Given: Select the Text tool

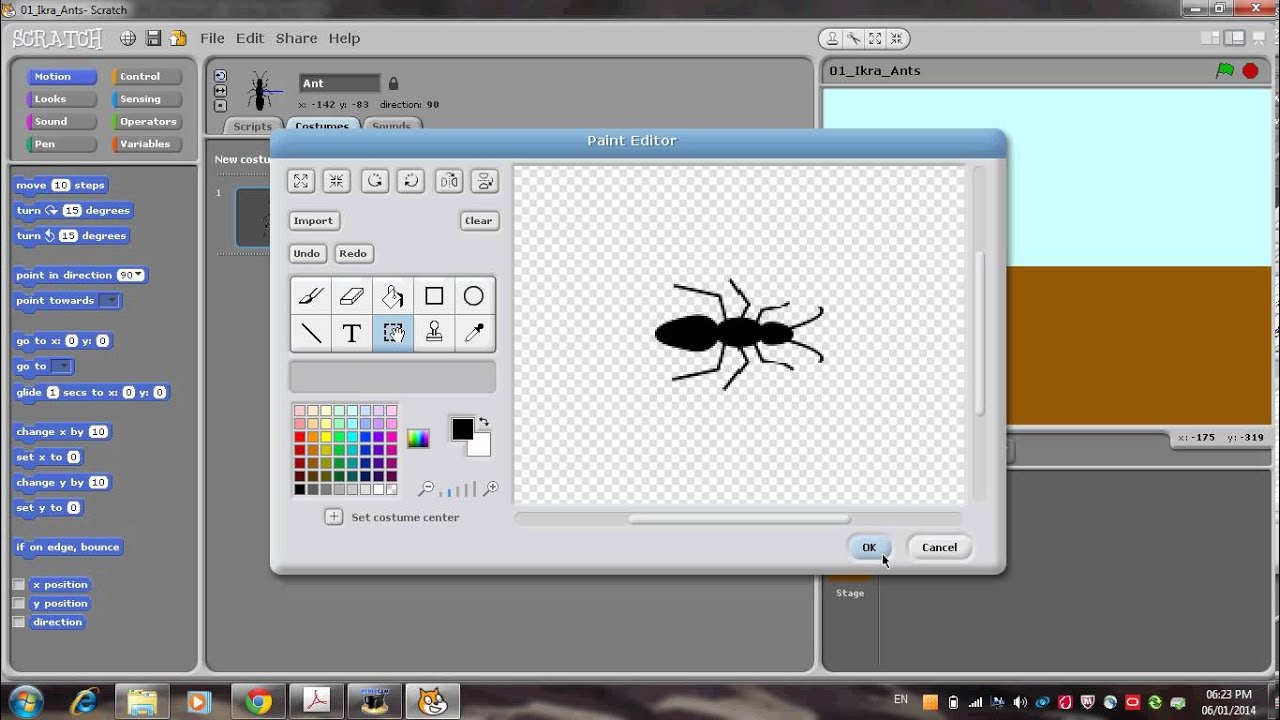Looking at the screenshot, I should (352, 333).
